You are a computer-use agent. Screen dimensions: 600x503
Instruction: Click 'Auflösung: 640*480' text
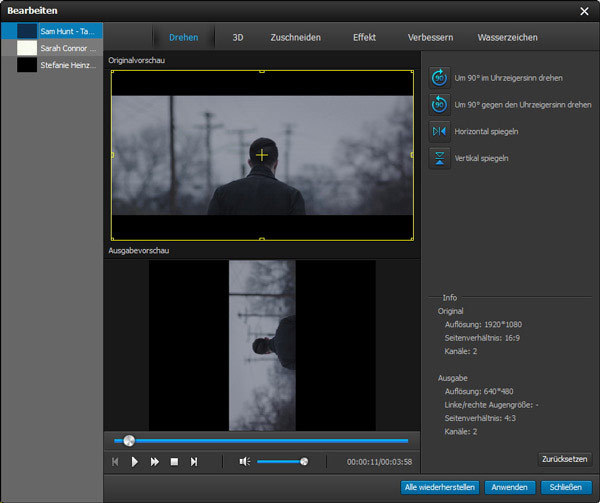(x=479, y=392)
